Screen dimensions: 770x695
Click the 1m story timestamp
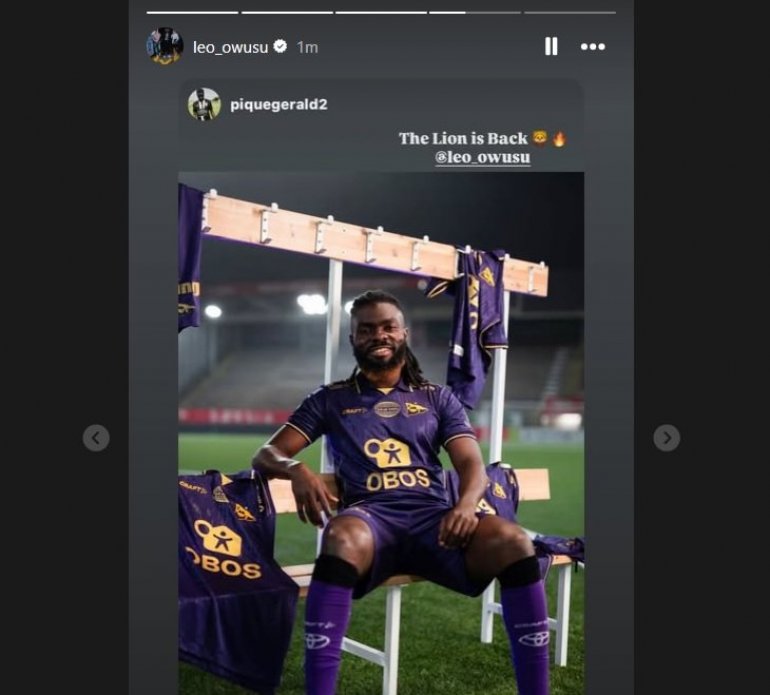pyautogui.click(x=307, y=47)
